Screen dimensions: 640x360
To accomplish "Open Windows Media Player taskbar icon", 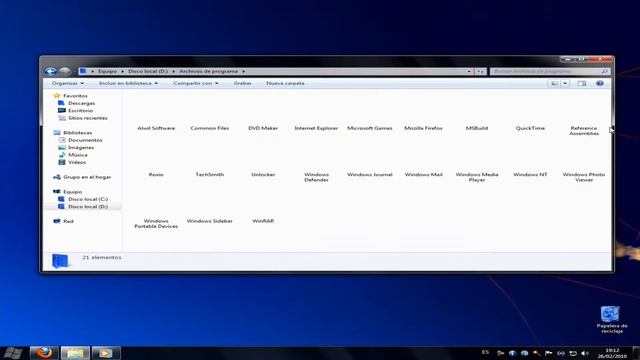I will pos(105,353).
